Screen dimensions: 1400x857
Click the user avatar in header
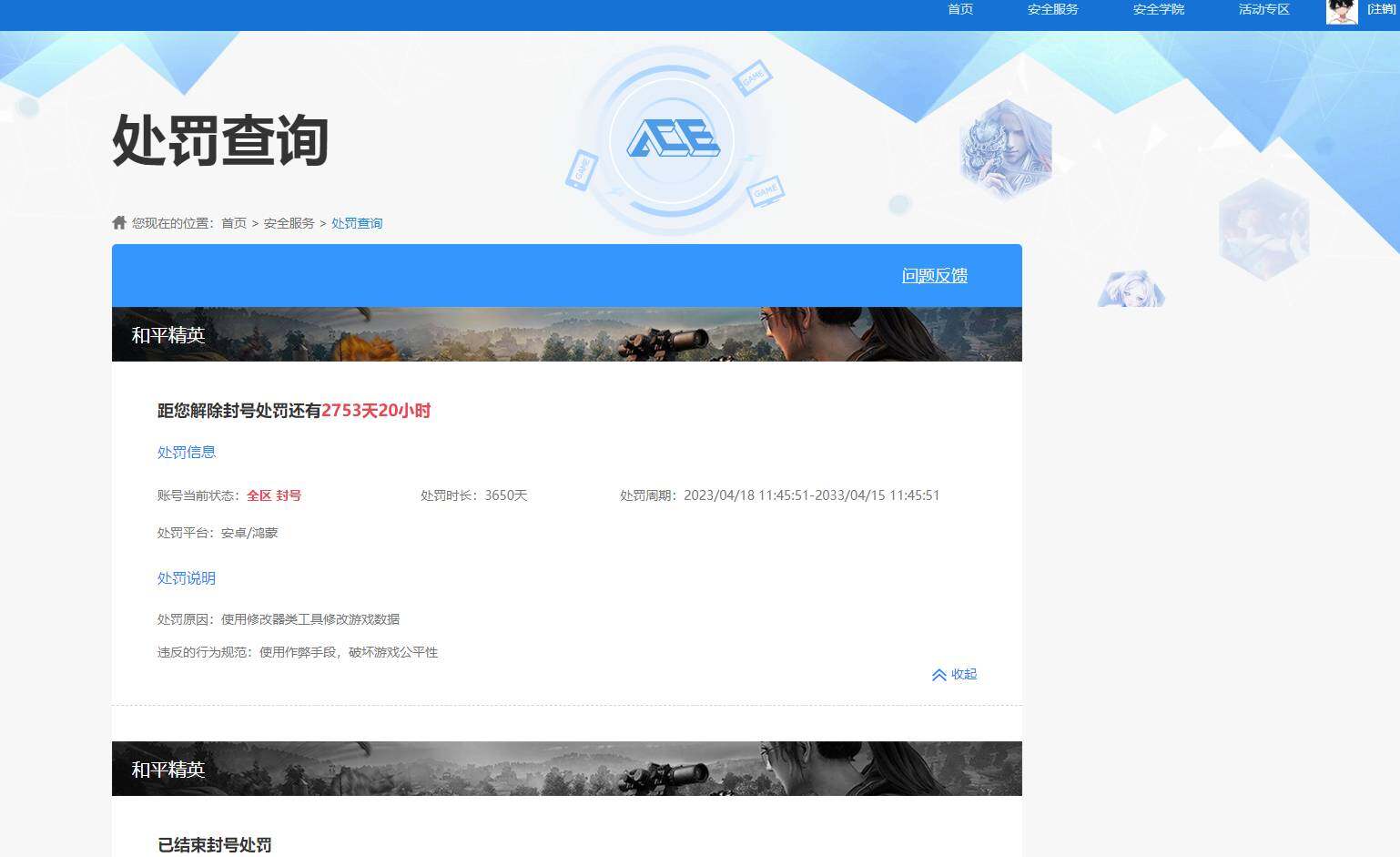click(x=1342, y=11)
